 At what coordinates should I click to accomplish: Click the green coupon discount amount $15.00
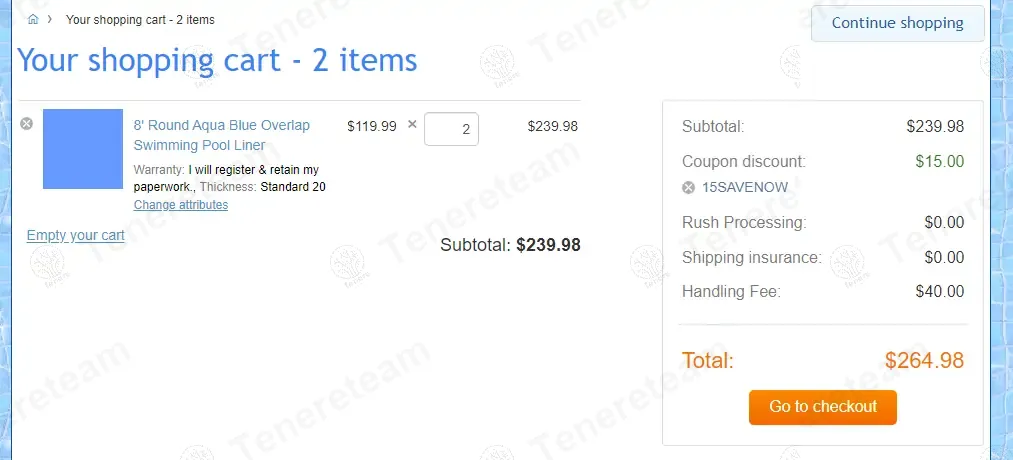tap(940, 161)
